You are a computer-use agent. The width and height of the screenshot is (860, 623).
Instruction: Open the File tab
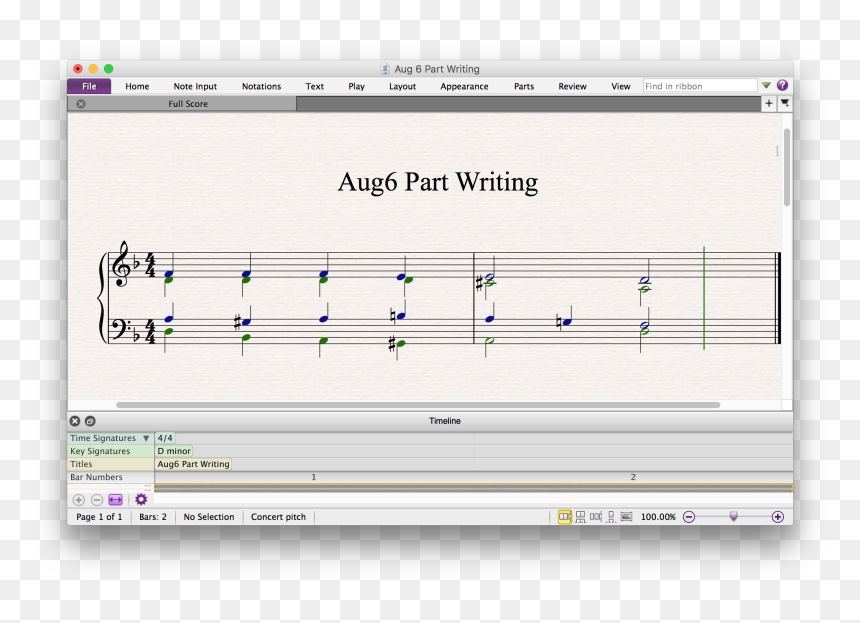tap(89, 86)
